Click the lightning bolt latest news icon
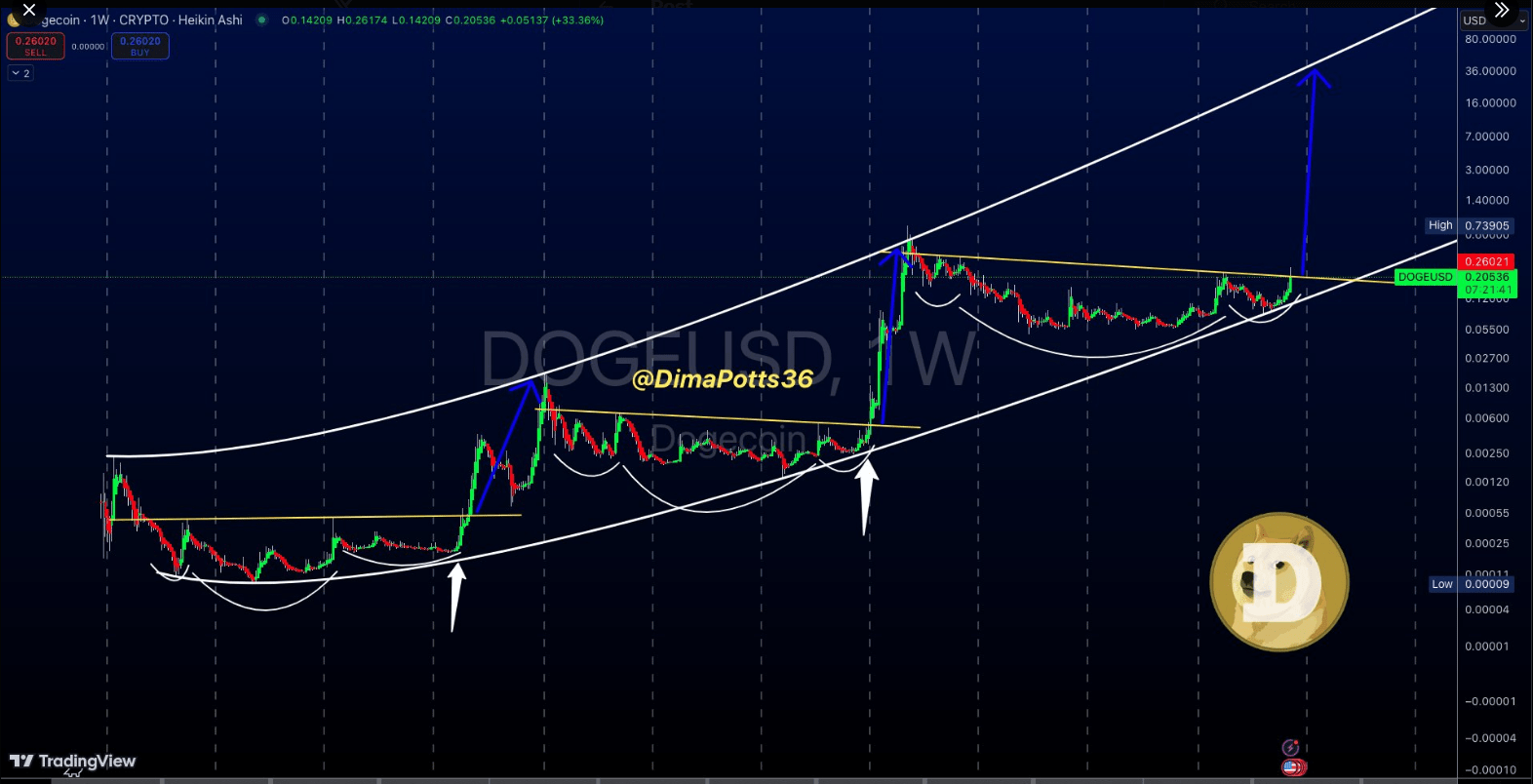Viewport: 1533px width, 784px height. point(1290,748)
